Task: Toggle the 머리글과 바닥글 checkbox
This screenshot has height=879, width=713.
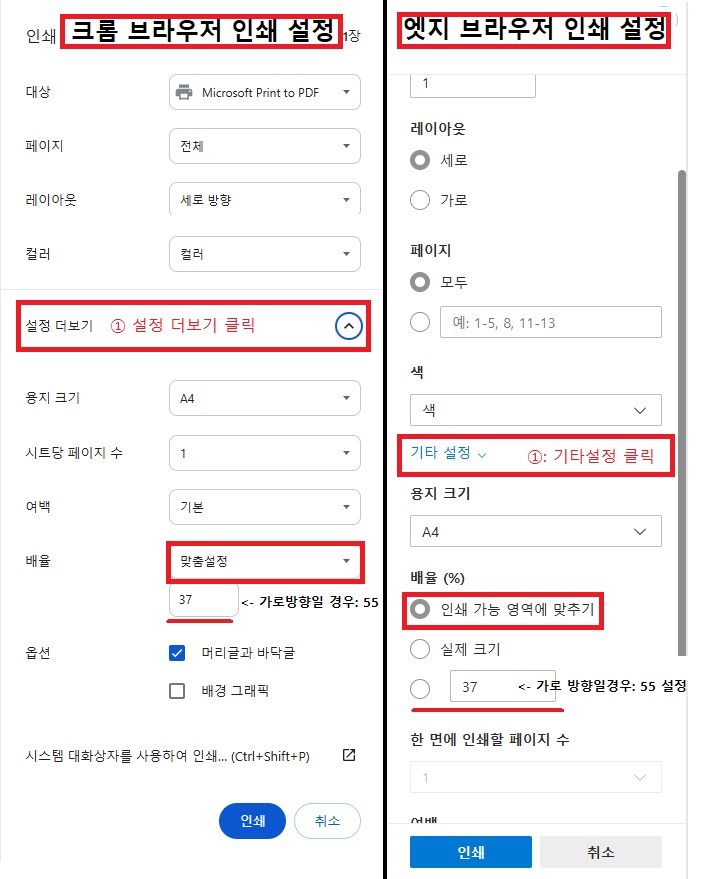Action: click(177, 653)
